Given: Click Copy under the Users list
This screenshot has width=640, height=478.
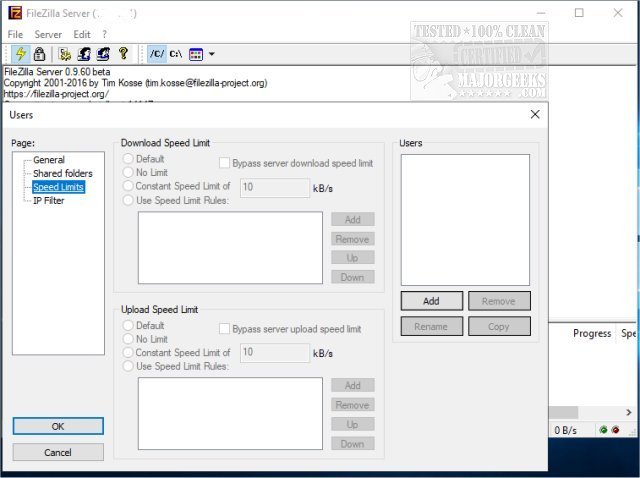Looking at the screenshot, I should [499, 326].
